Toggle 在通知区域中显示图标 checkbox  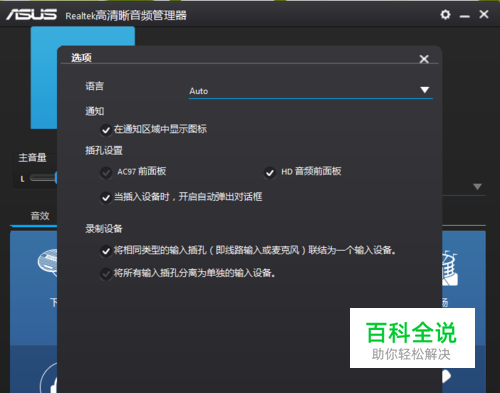[106, 130]
